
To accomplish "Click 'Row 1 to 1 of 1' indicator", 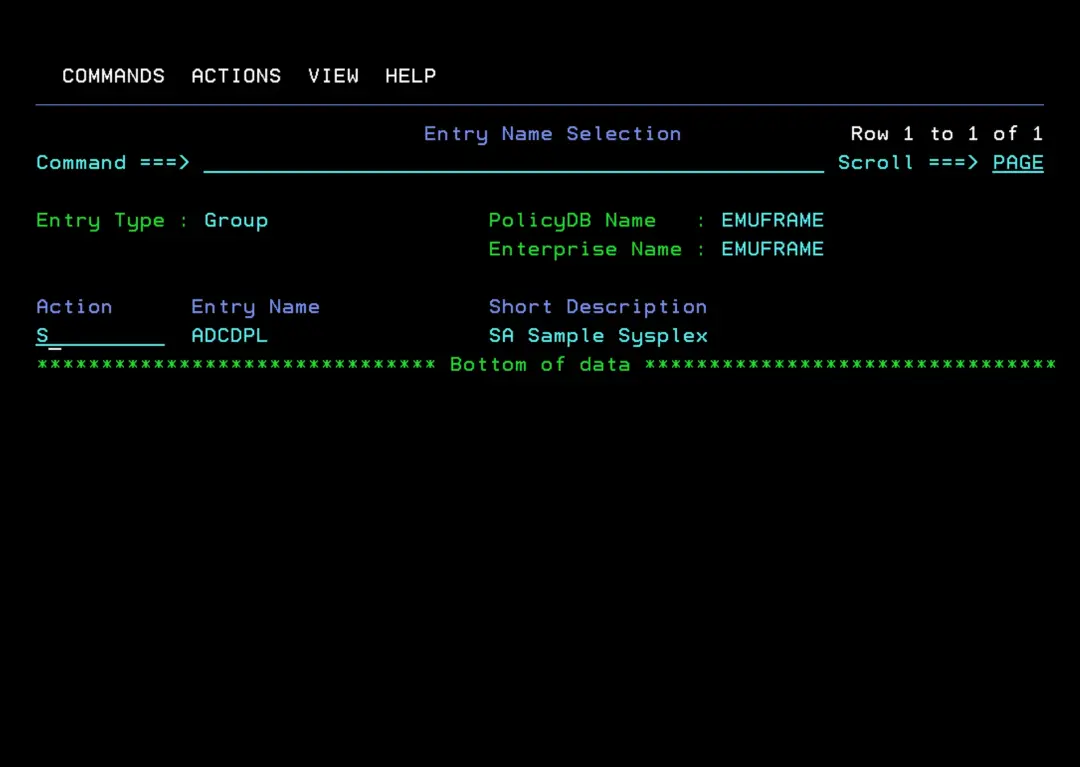I will (947, 134).
